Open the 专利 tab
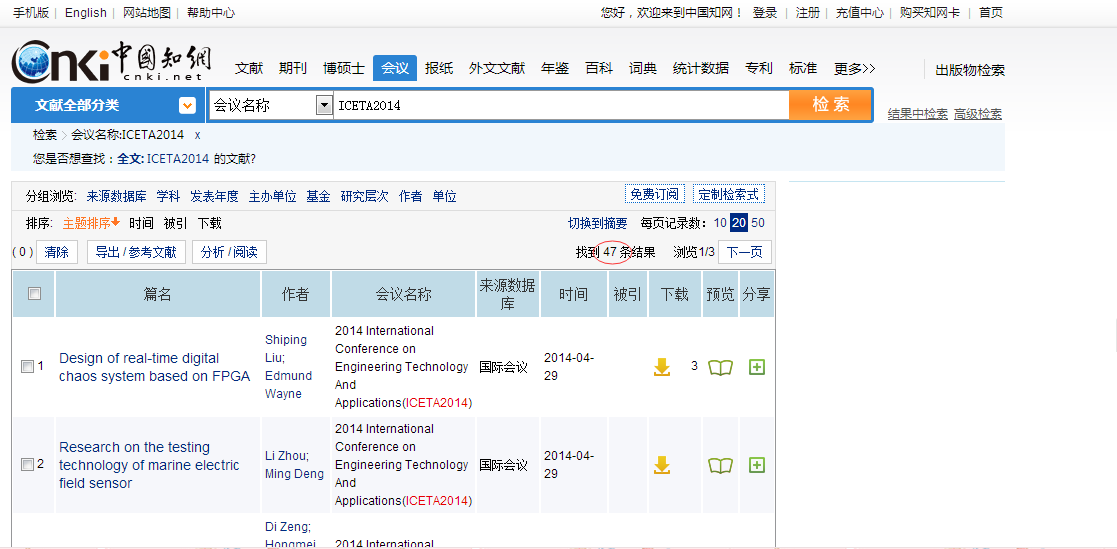The width and height of the screenshot is (1117, 549). click(759, 68)
